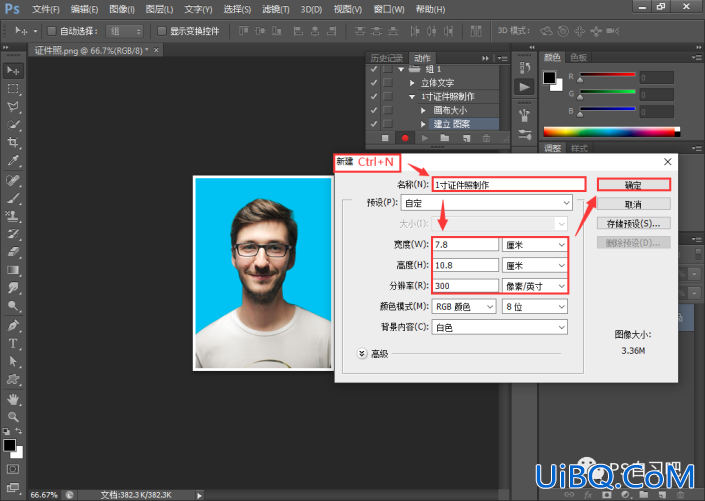Close the 新建 dialog with X

(668, 162)
